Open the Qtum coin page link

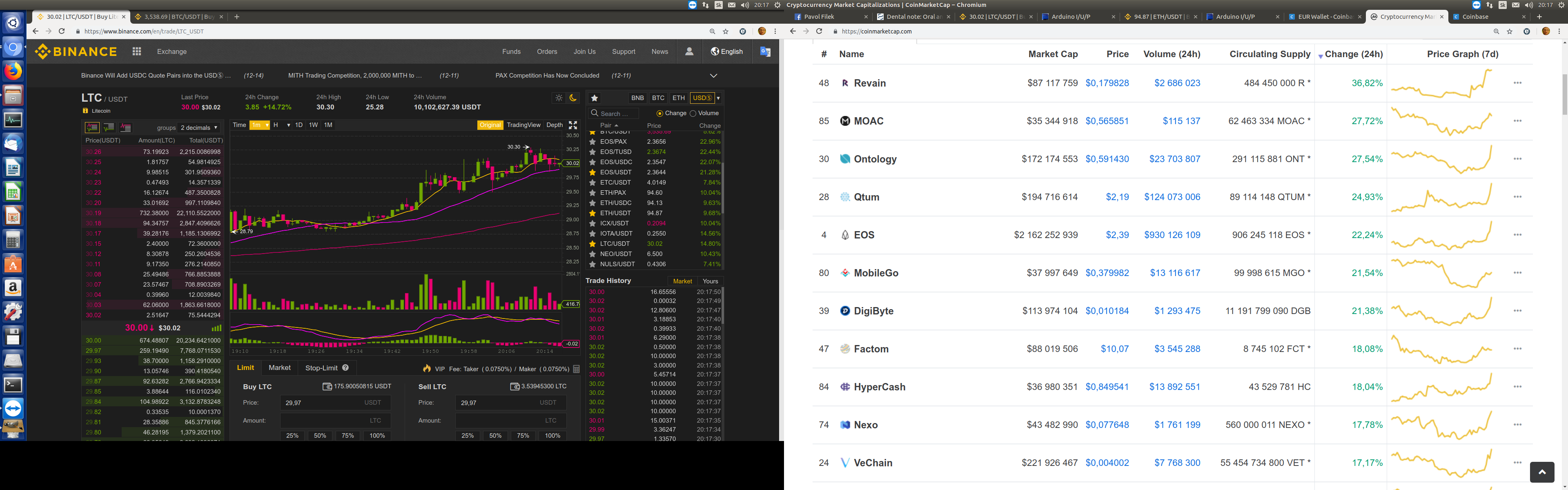(866, 197)
